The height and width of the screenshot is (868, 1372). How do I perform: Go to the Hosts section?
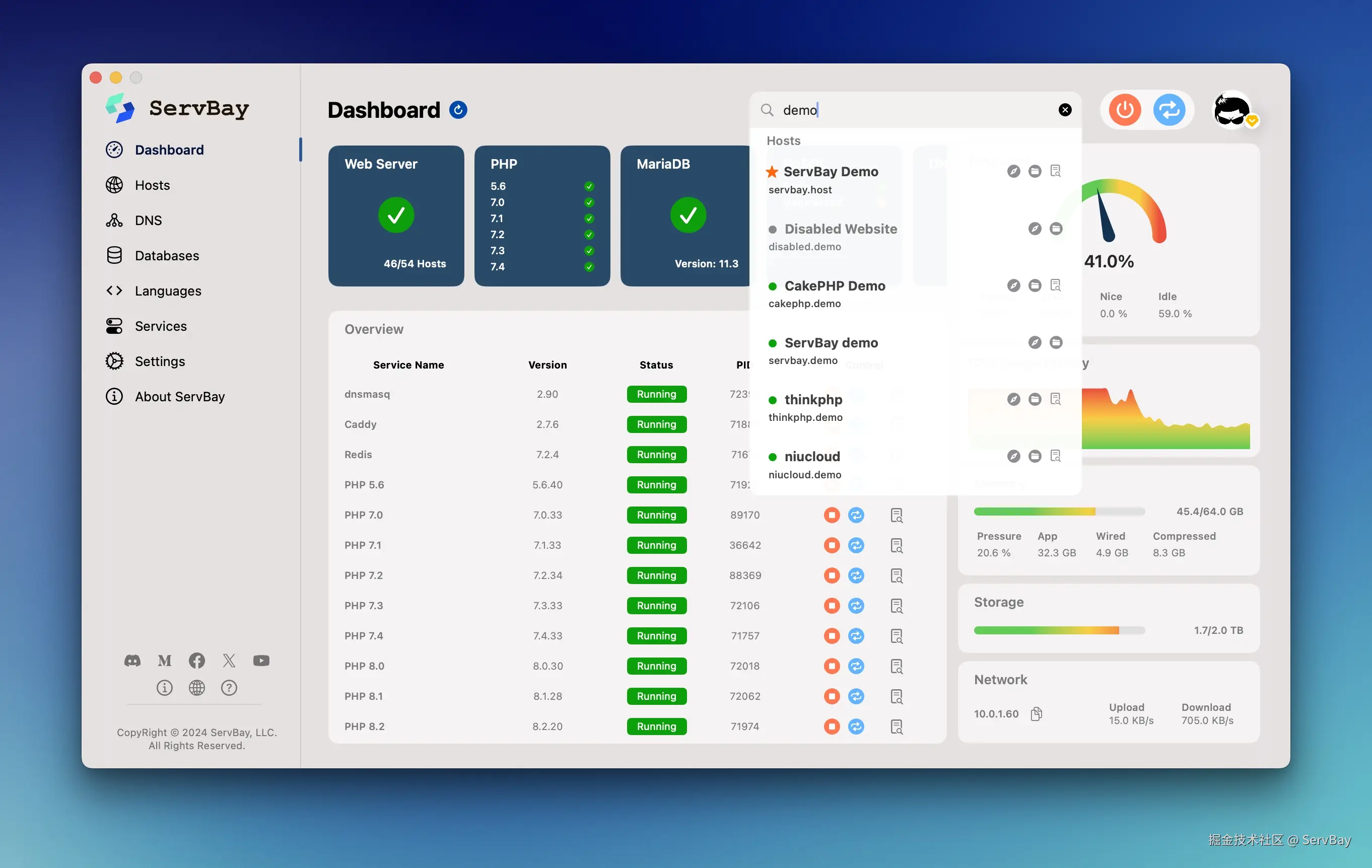(152, 185)
